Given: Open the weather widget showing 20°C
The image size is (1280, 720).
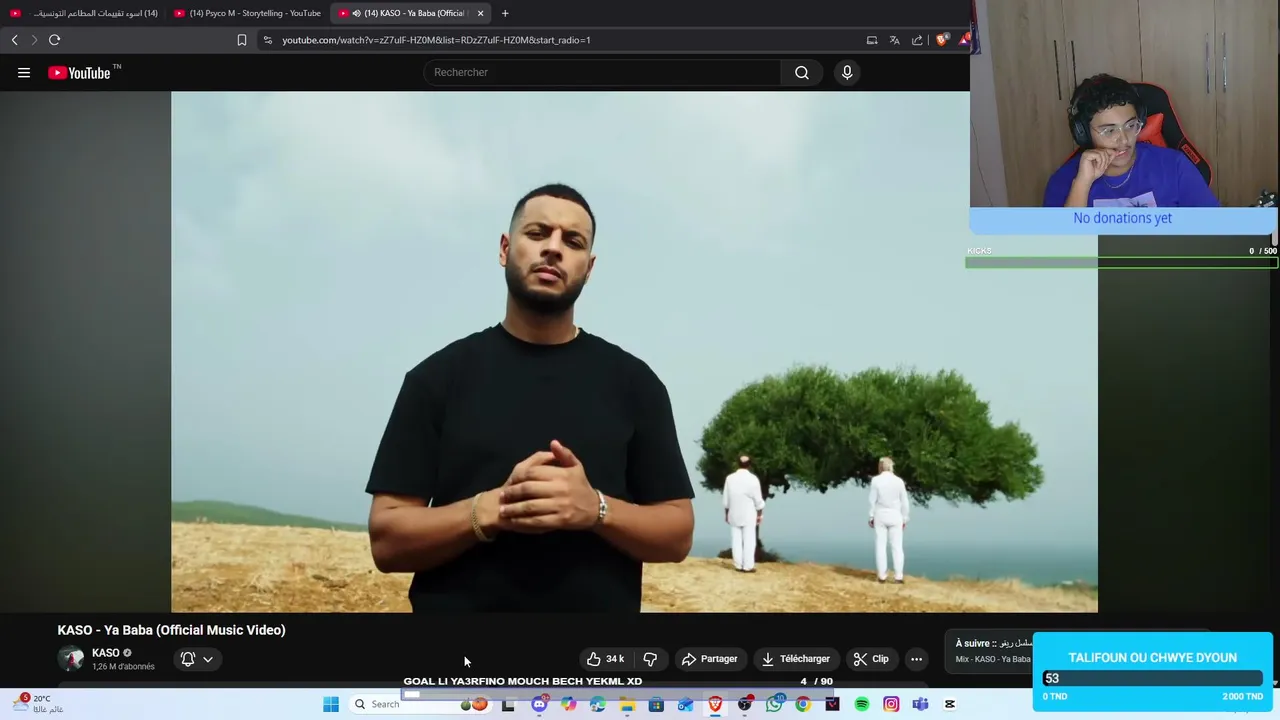Looking at the screenshot, I should coord(38,704).
